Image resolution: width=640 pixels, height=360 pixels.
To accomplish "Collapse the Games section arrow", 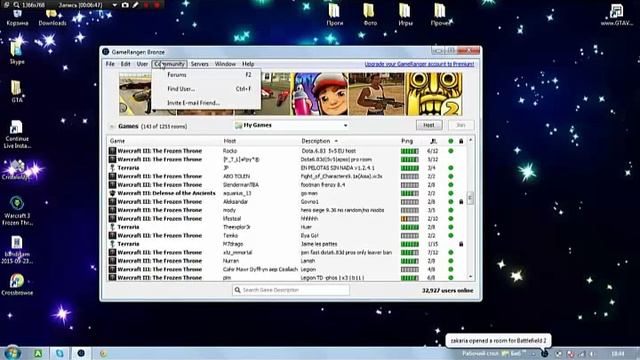I will (112, 127).
